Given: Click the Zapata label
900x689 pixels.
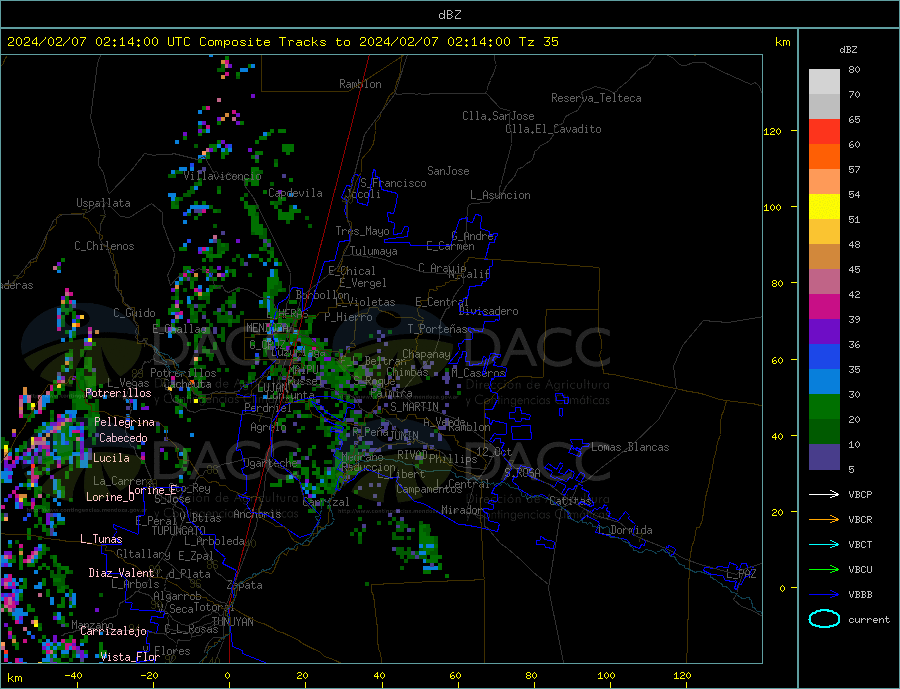Looking at the screenshot, I should pyautogui.click(x=245, y=585).
